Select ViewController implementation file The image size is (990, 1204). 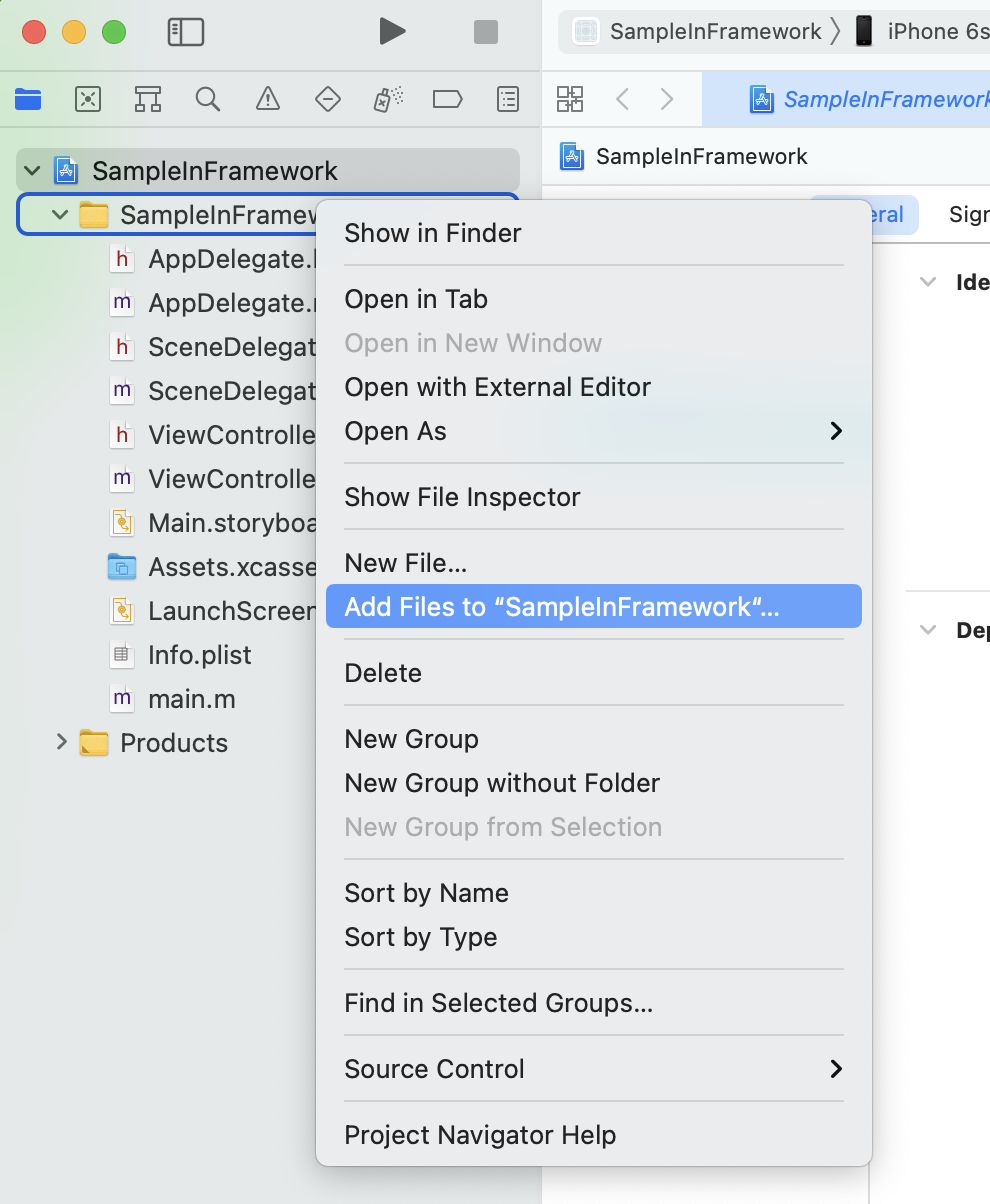[212, 479]
